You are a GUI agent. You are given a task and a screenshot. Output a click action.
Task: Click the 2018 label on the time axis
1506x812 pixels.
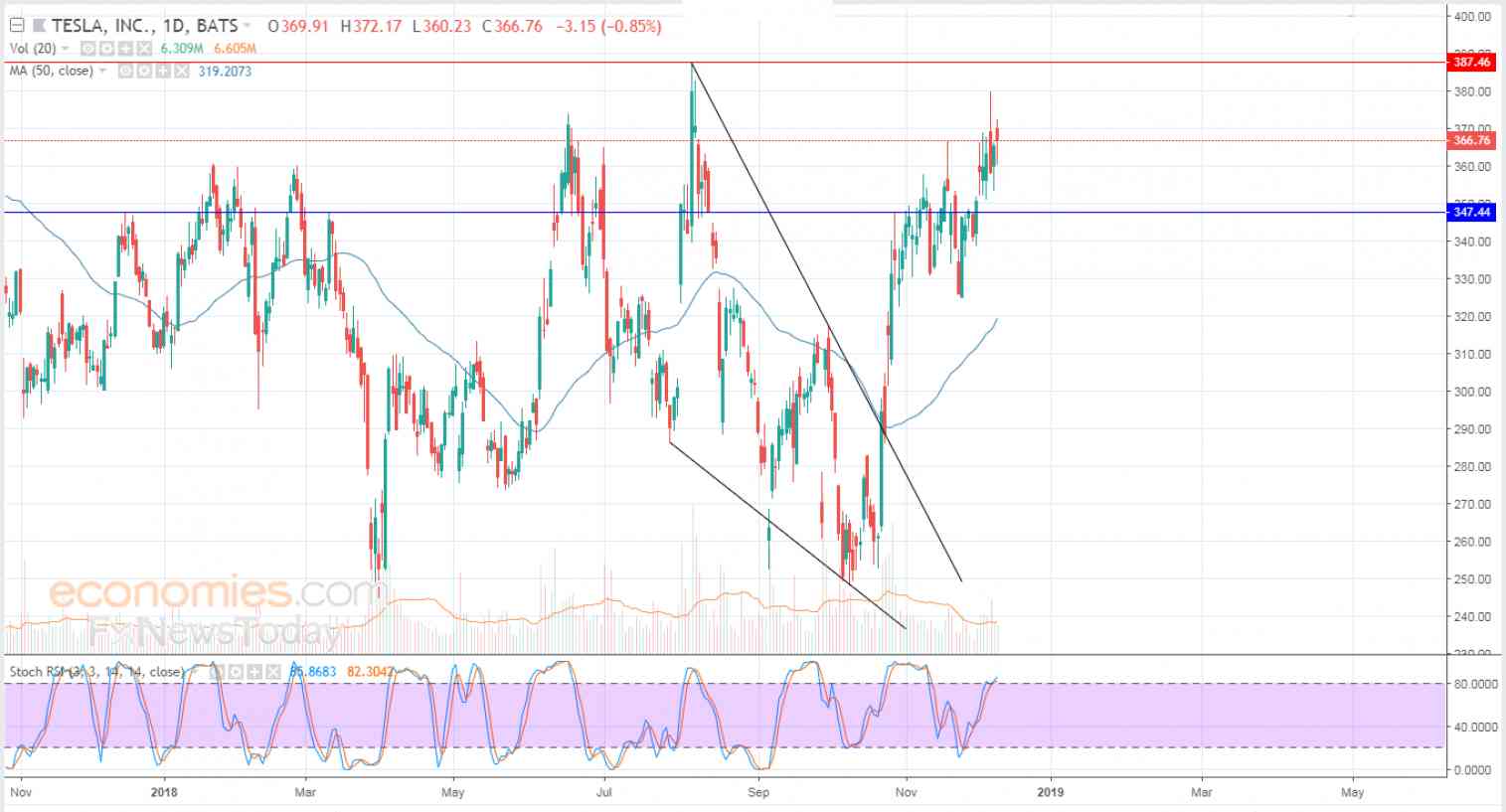164,792
